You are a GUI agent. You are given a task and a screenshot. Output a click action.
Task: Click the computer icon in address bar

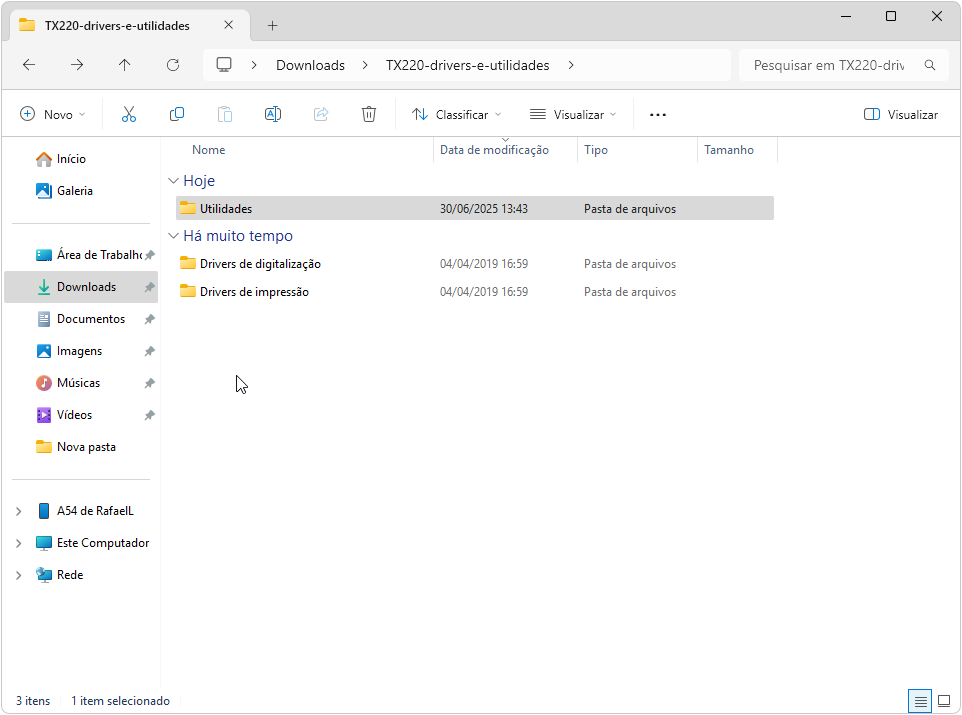tap(224, 65)
